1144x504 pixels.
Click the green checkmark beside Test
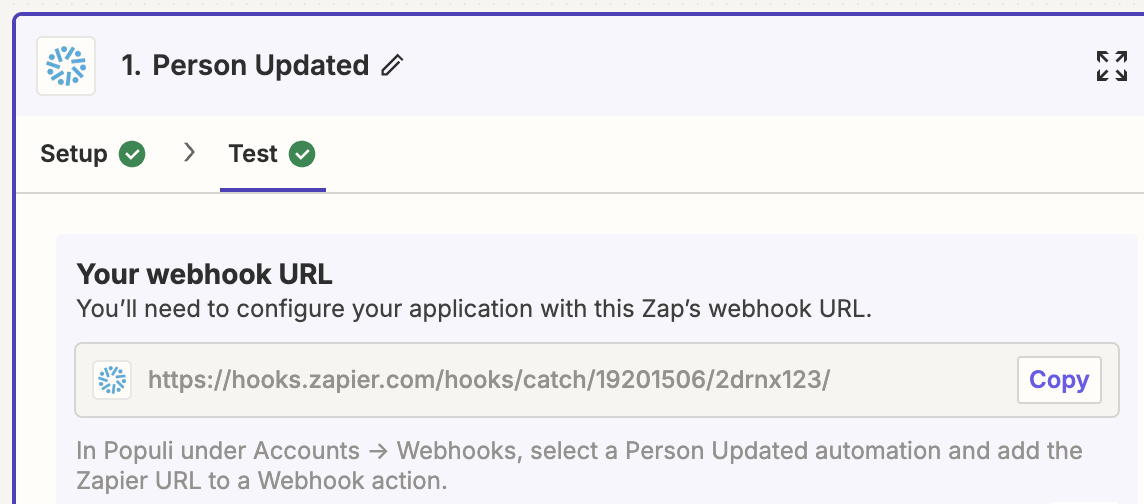pyautogui.click(x=302, y=154)
